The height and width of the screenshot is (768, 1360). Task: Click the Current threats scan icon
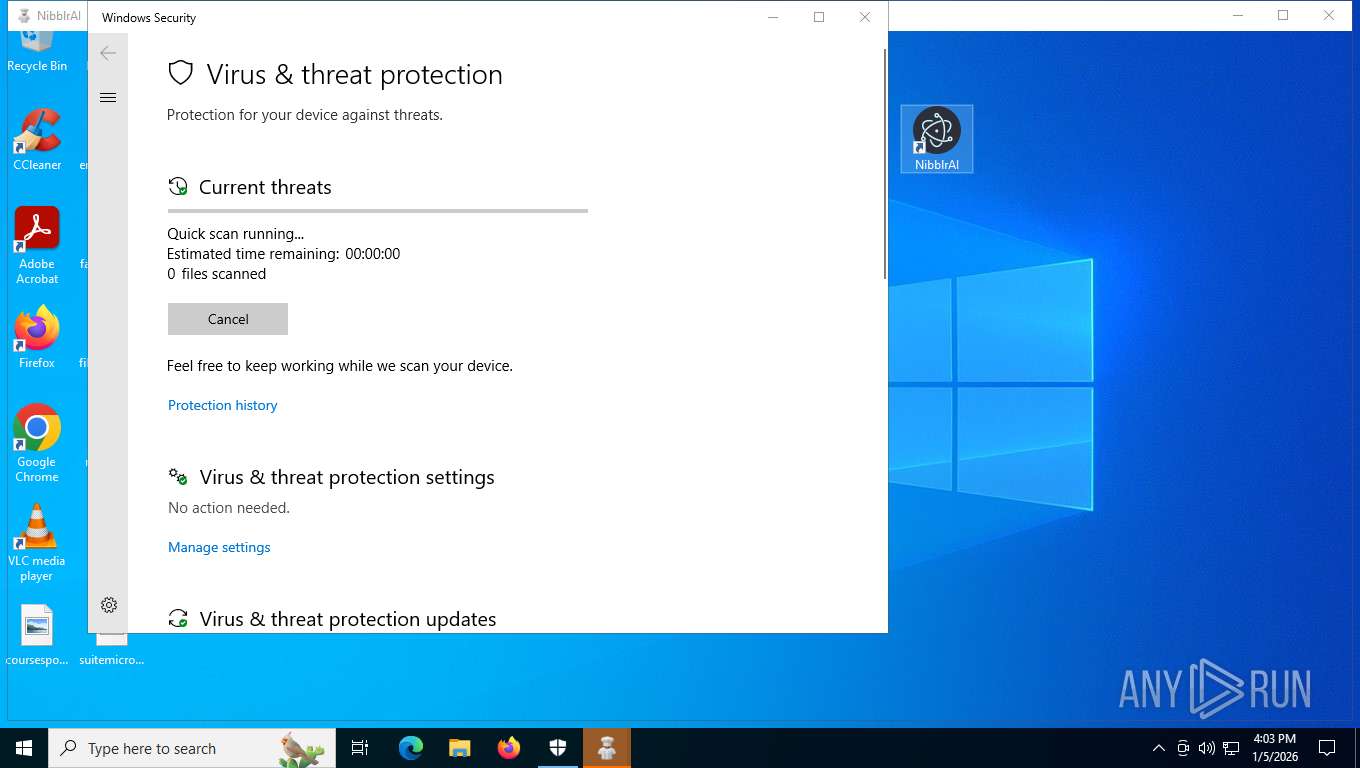pyautogui.click(x=178, y=187)
